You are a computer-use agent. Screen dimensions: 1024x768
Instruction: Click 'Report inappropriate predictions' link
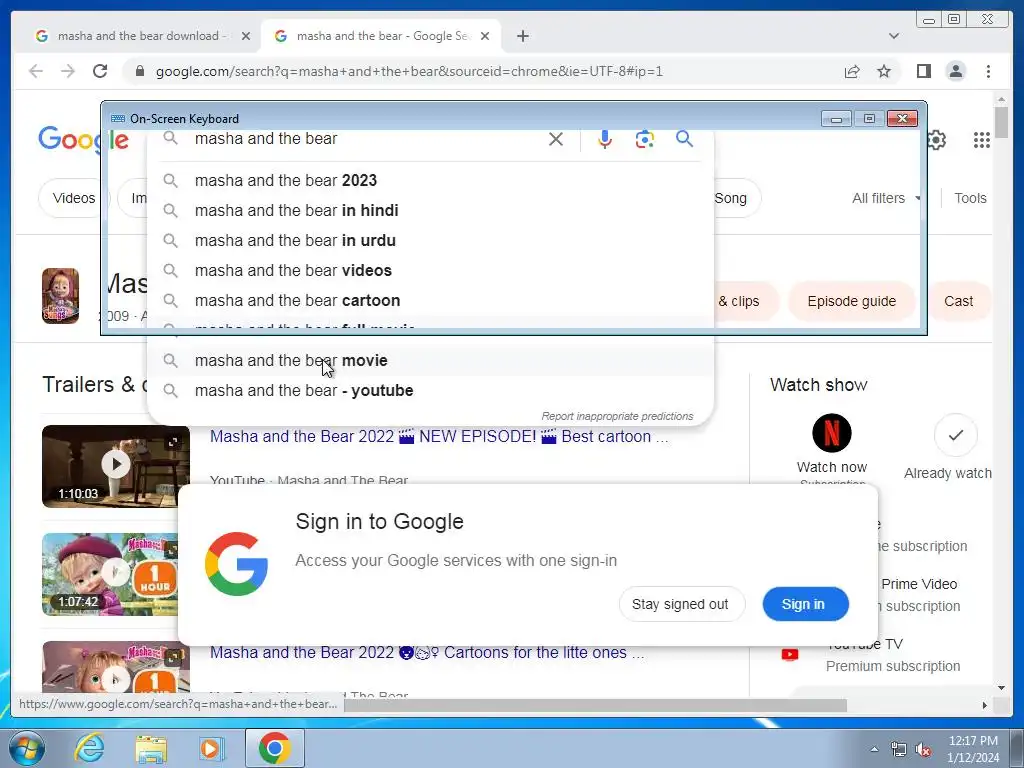tap(617, 416)
